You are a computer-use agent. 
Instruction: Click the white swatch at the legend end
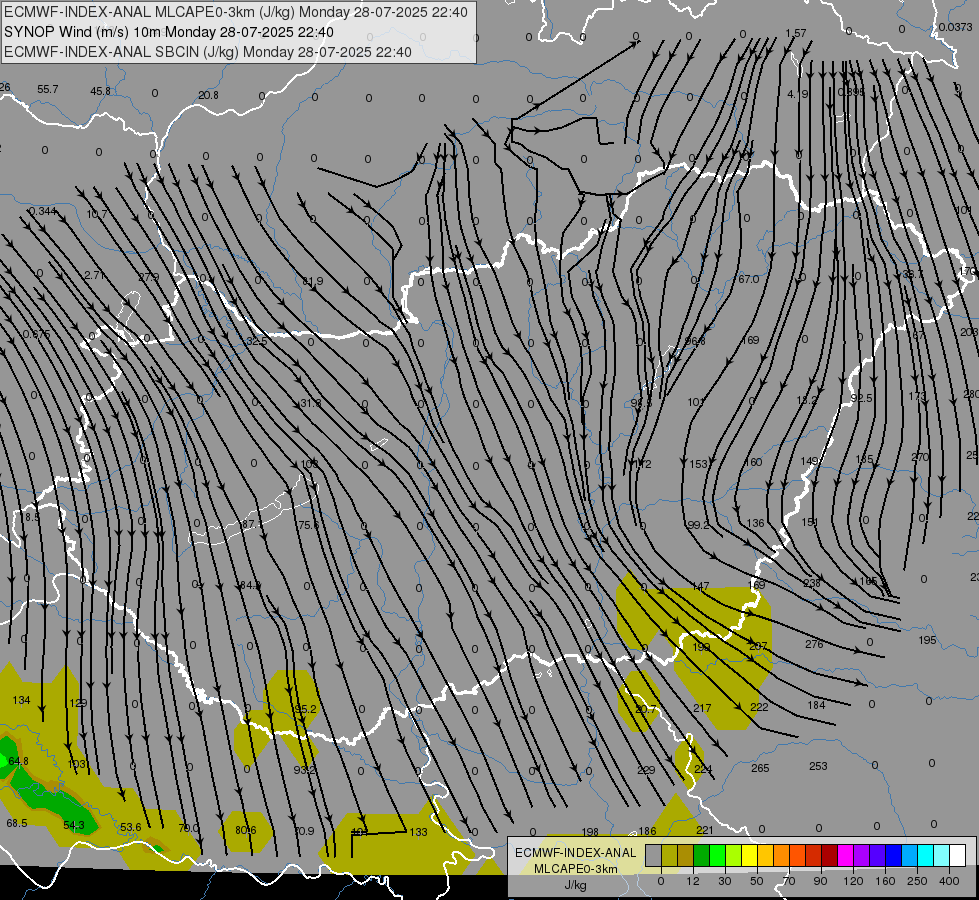[958, 855]
